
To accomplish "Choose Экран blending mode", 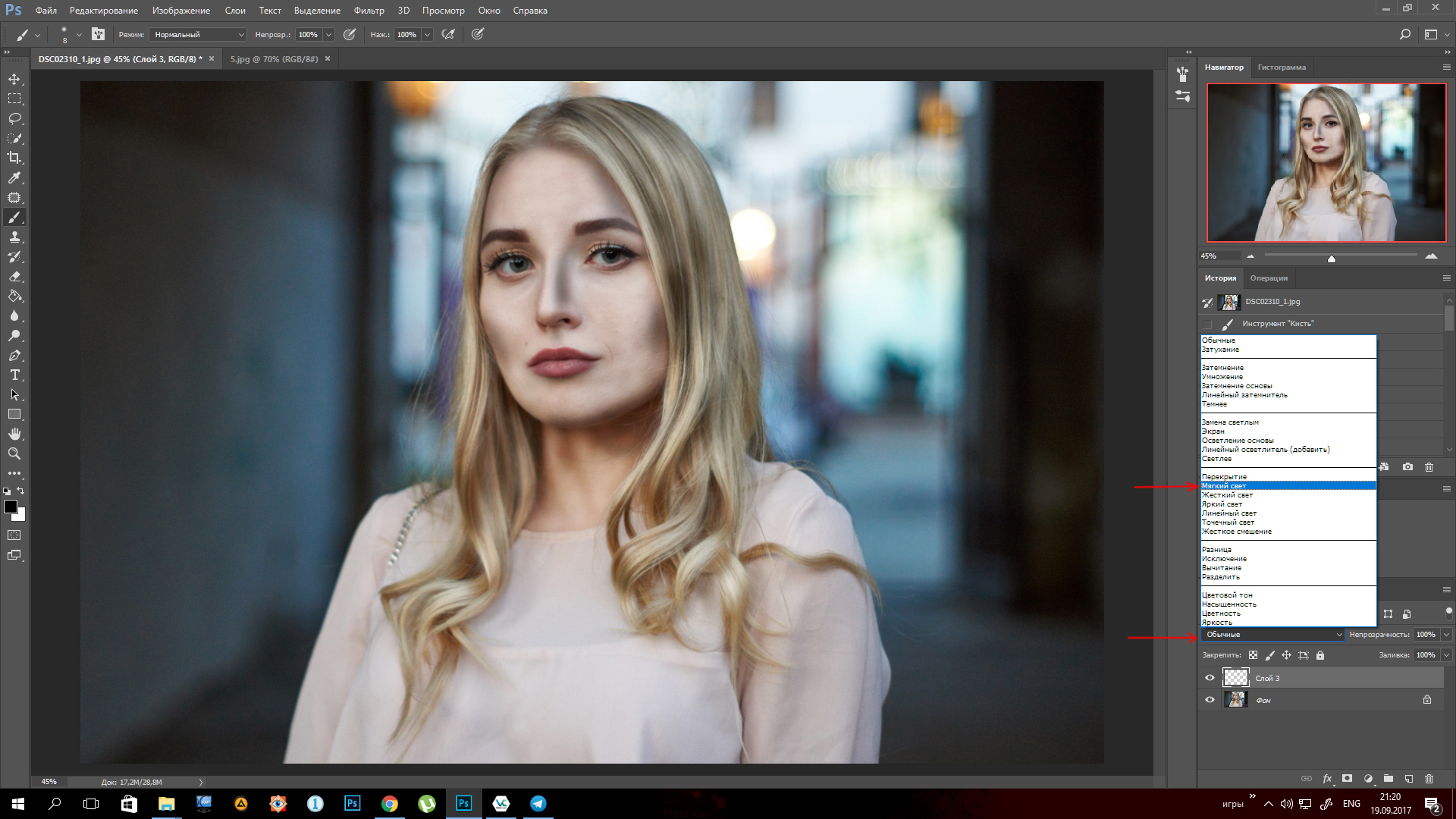I will (x=1288, y=431).
